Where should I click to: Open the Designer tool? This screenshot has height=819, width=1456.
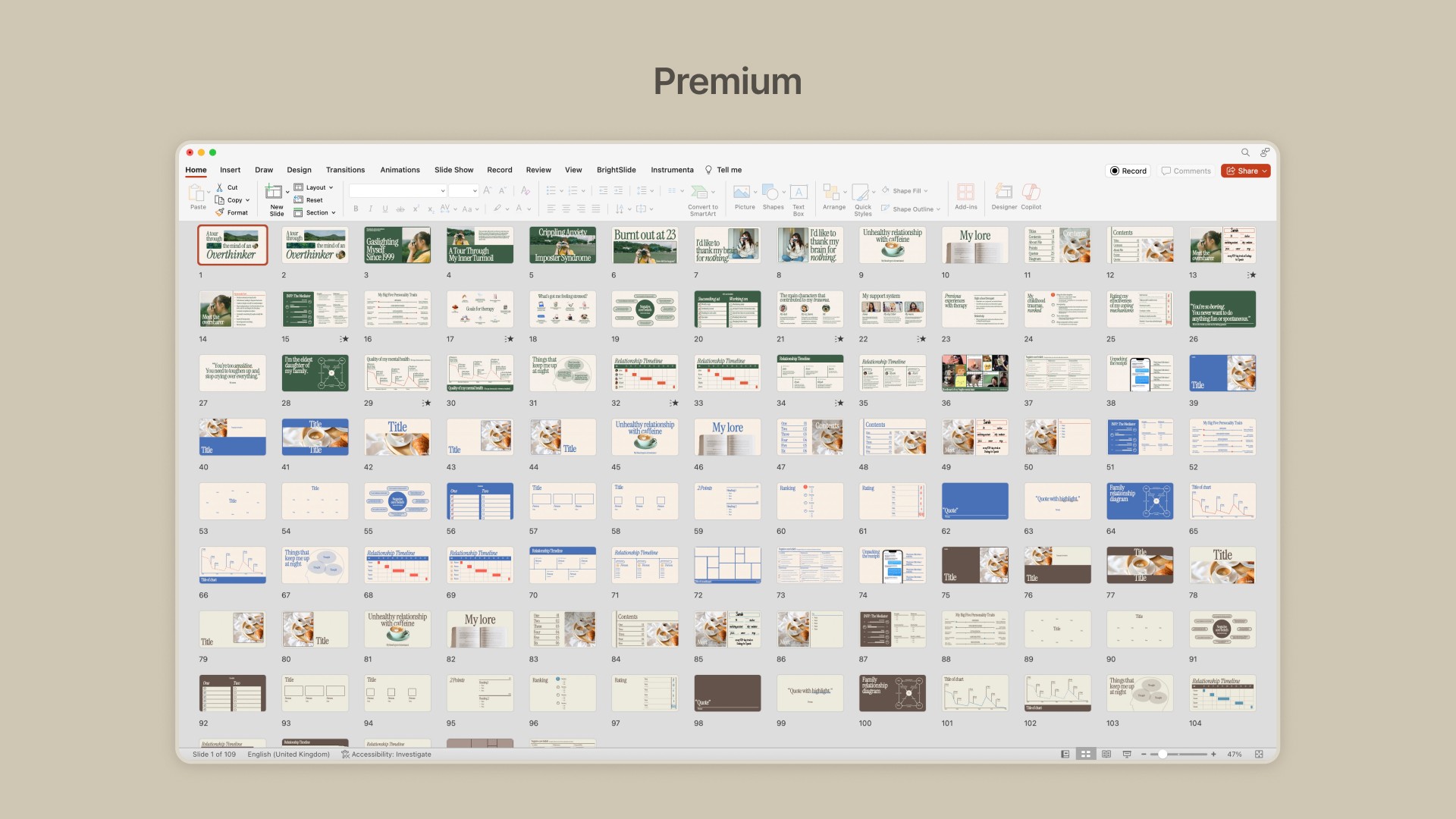point(1004,193)
